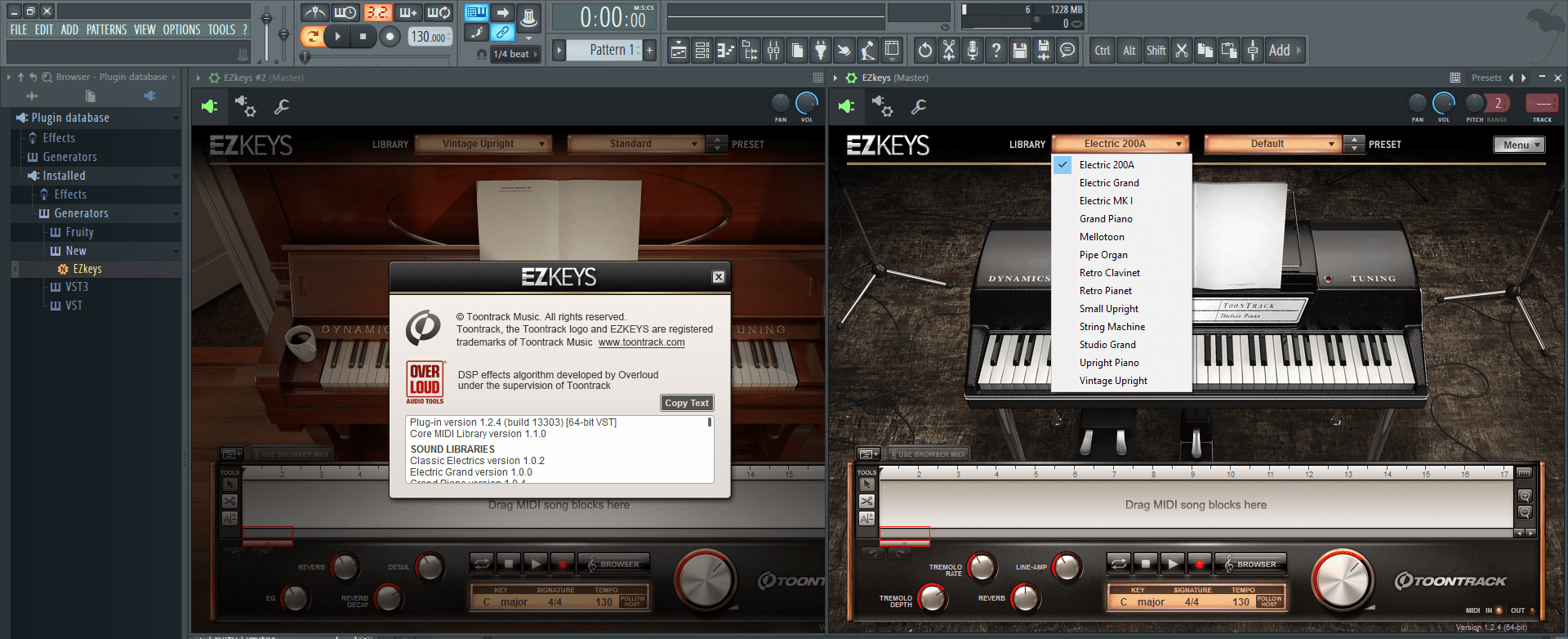The image size is (1568, 639).
Task: Adjust the Tremolo Rate knob
Action: [x=982, y=566]
